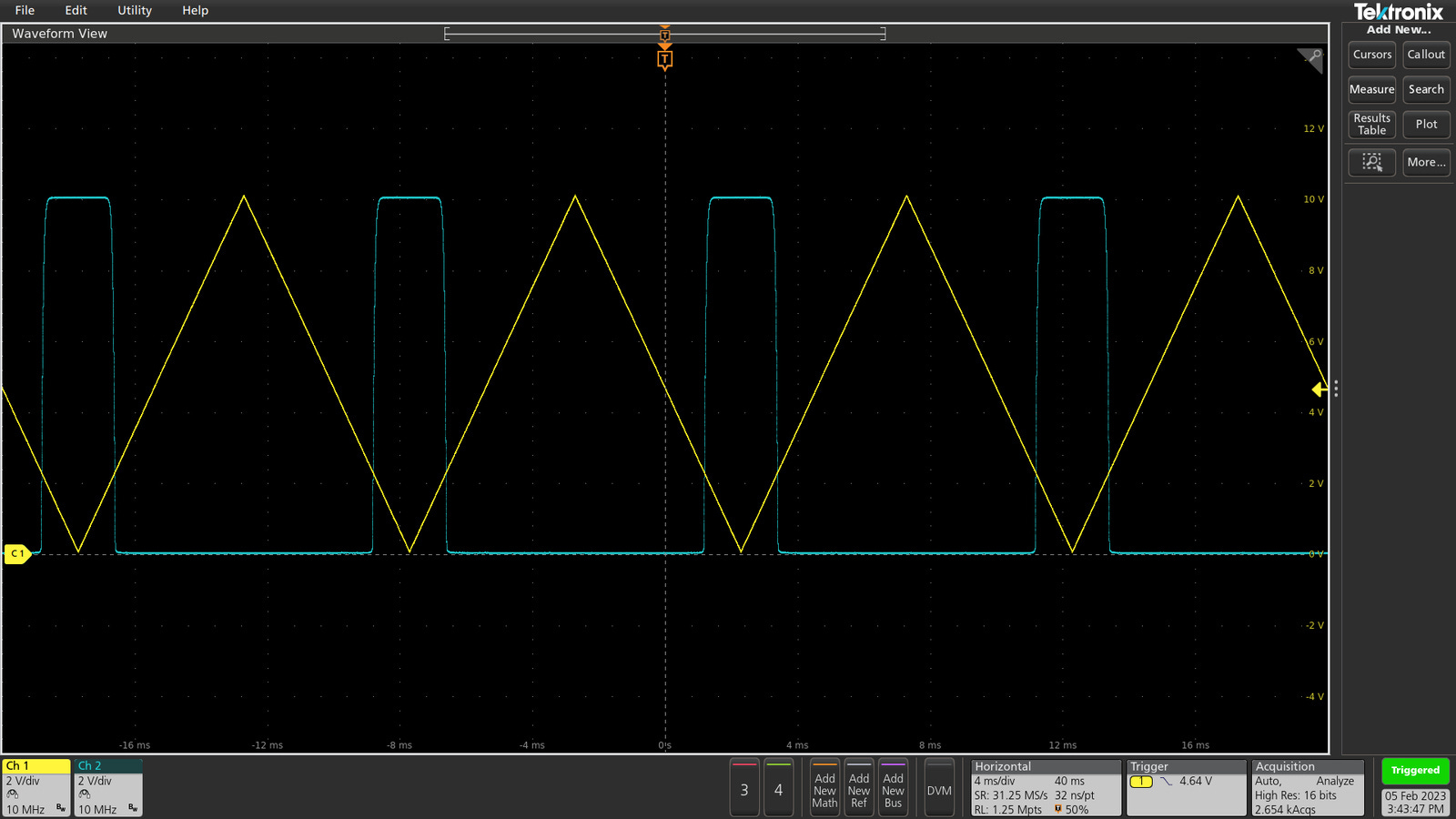Open the Search tool
The height and width of the screenshot is (819, 1456).
click(1426, 89)
